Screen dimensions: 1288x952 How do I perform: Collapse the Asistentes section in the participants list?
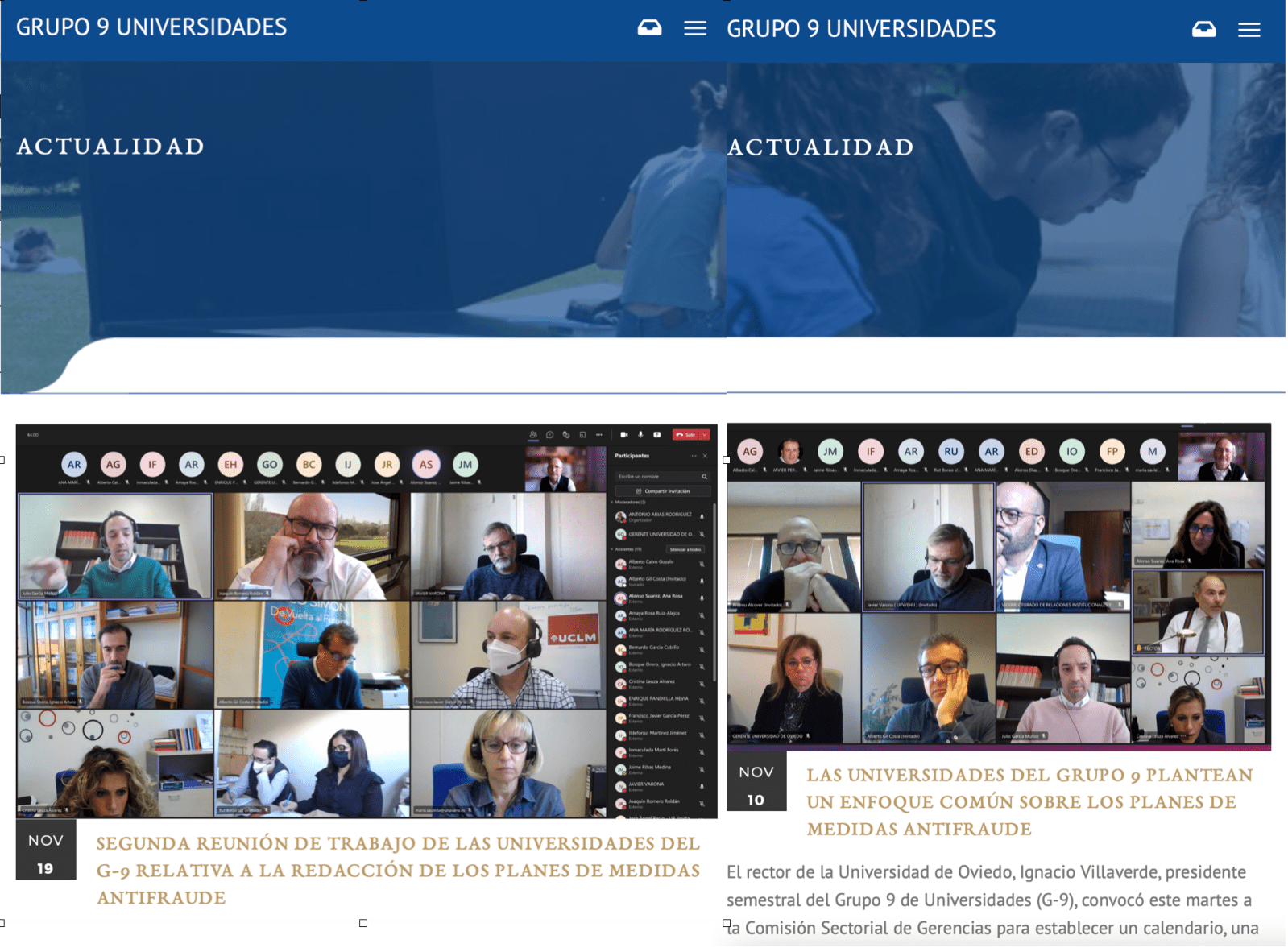click(612, 549)
